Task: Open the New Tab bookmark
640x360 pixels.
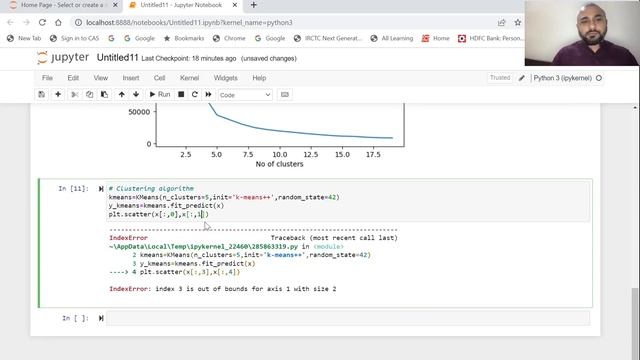Action: (x=24, y=38)
